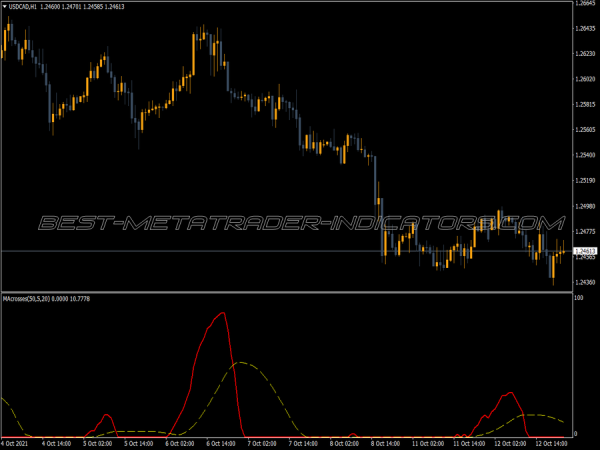Click the 1.26435 price scale label
The height and width of the screenshot is (450, 600).
point(585,28)
